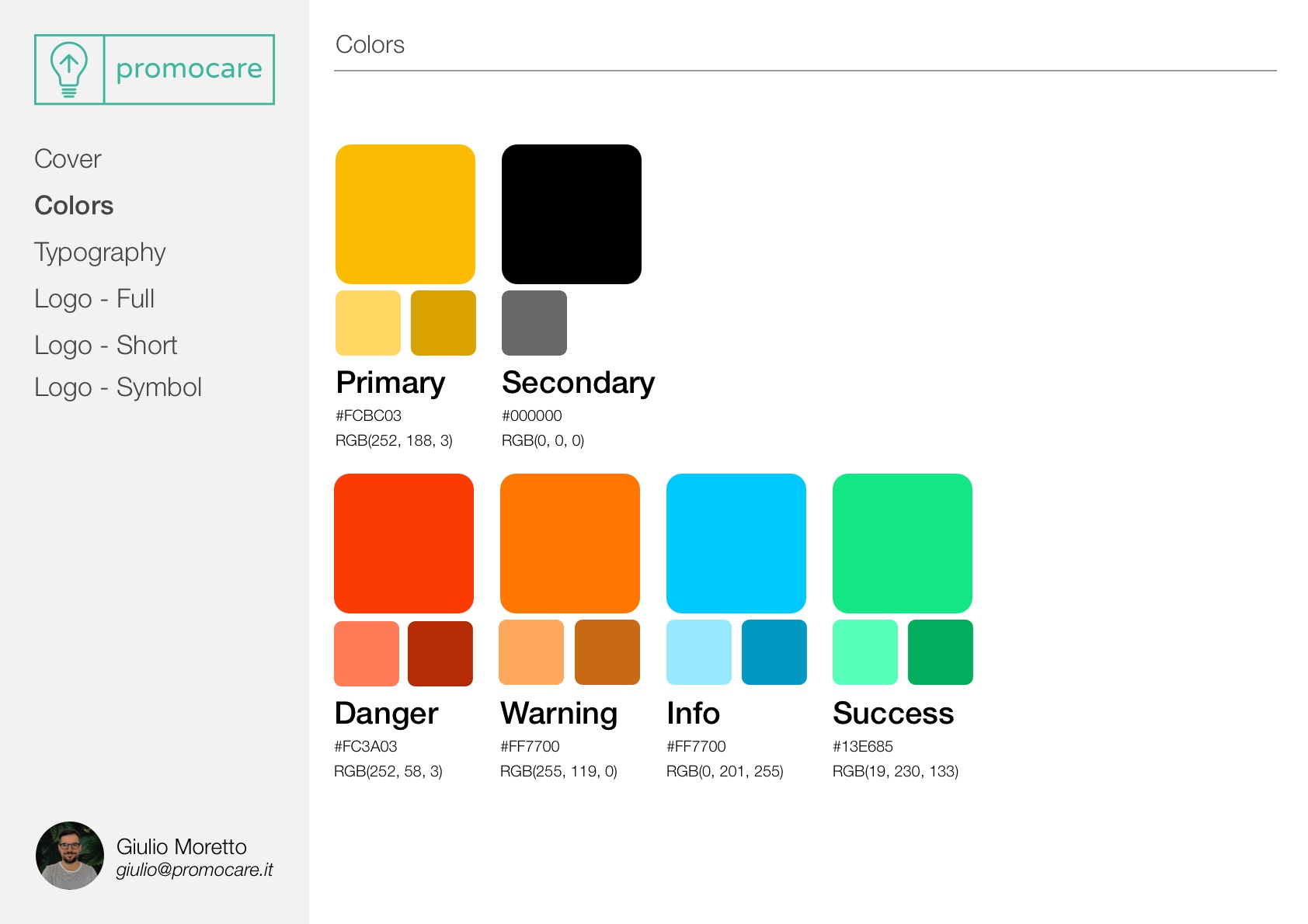Select the light yellow Primary tint swatch
Screen dimensions: 1308x924
tap(368, 323)
